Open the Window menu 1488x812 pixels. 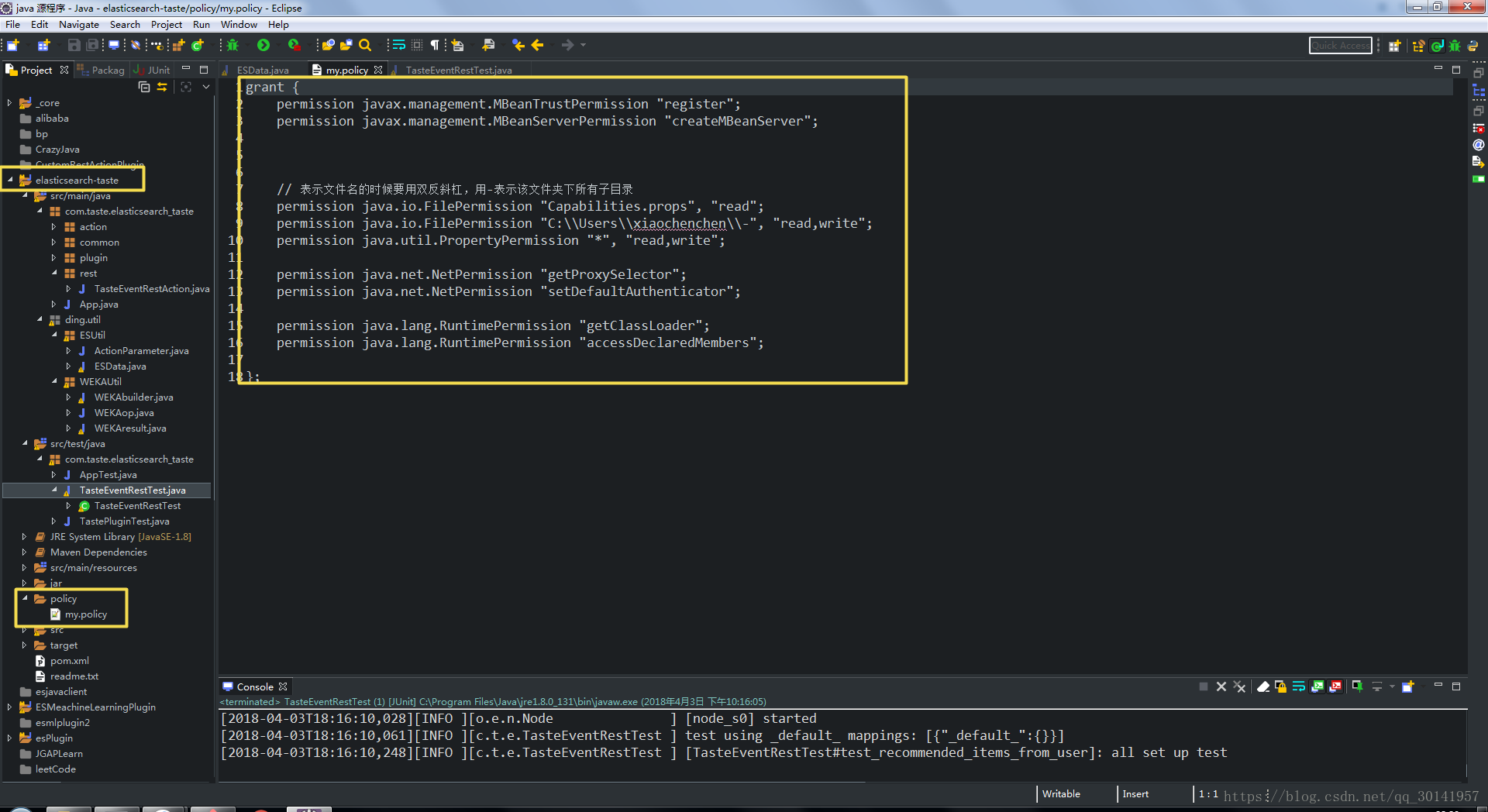(239, 24)
